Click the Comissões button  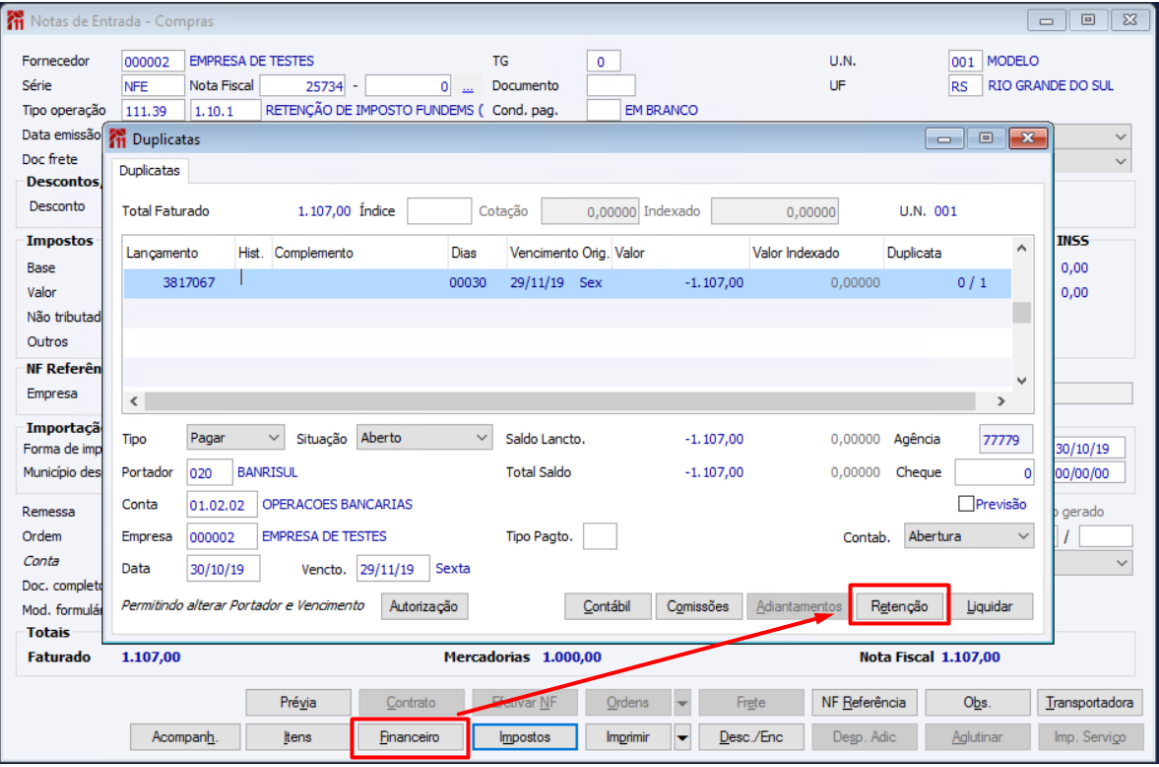click(x=697, y=607)
